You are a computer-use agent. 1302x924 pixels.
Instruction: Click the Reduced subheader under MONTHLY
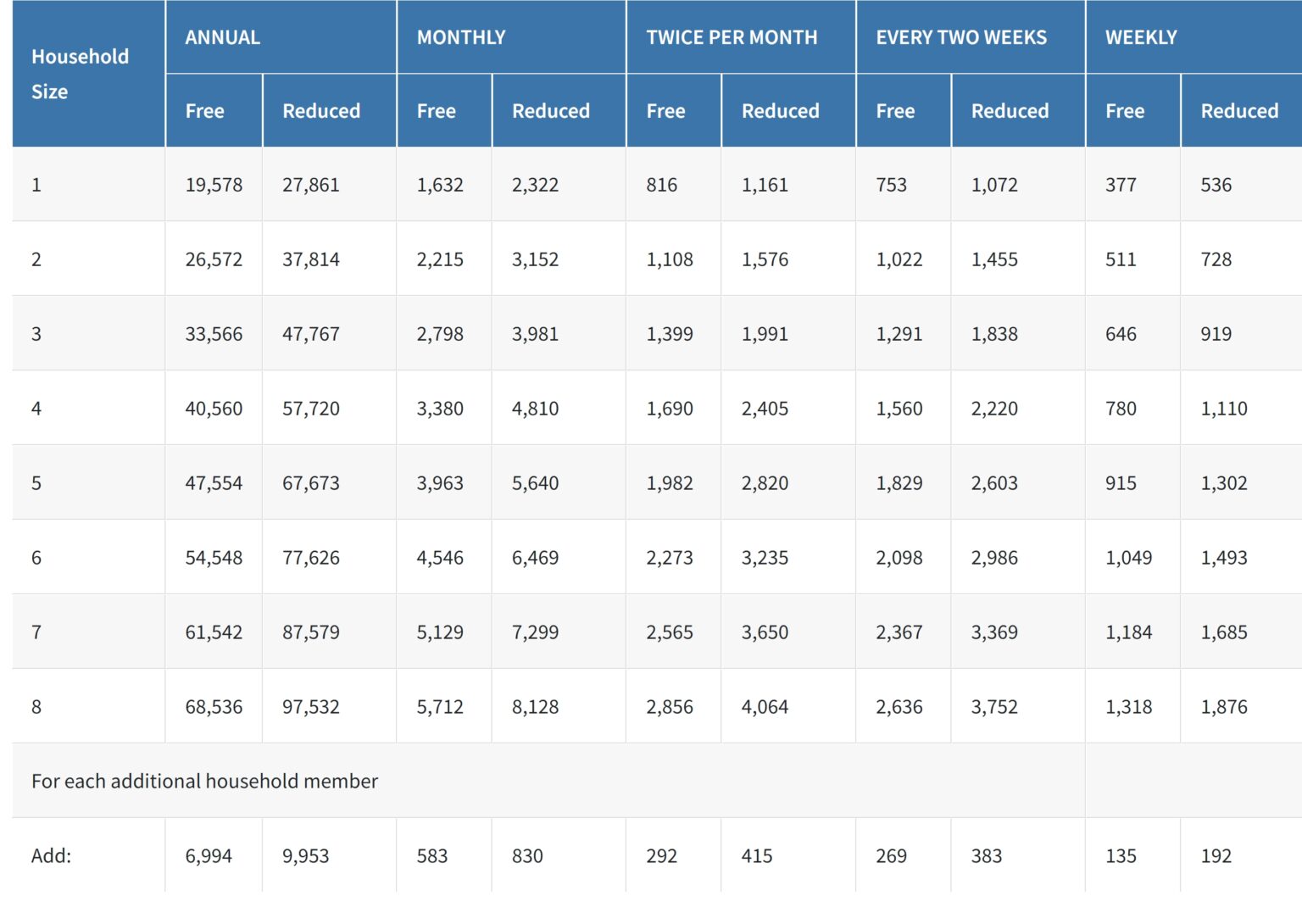pos(551,111)
